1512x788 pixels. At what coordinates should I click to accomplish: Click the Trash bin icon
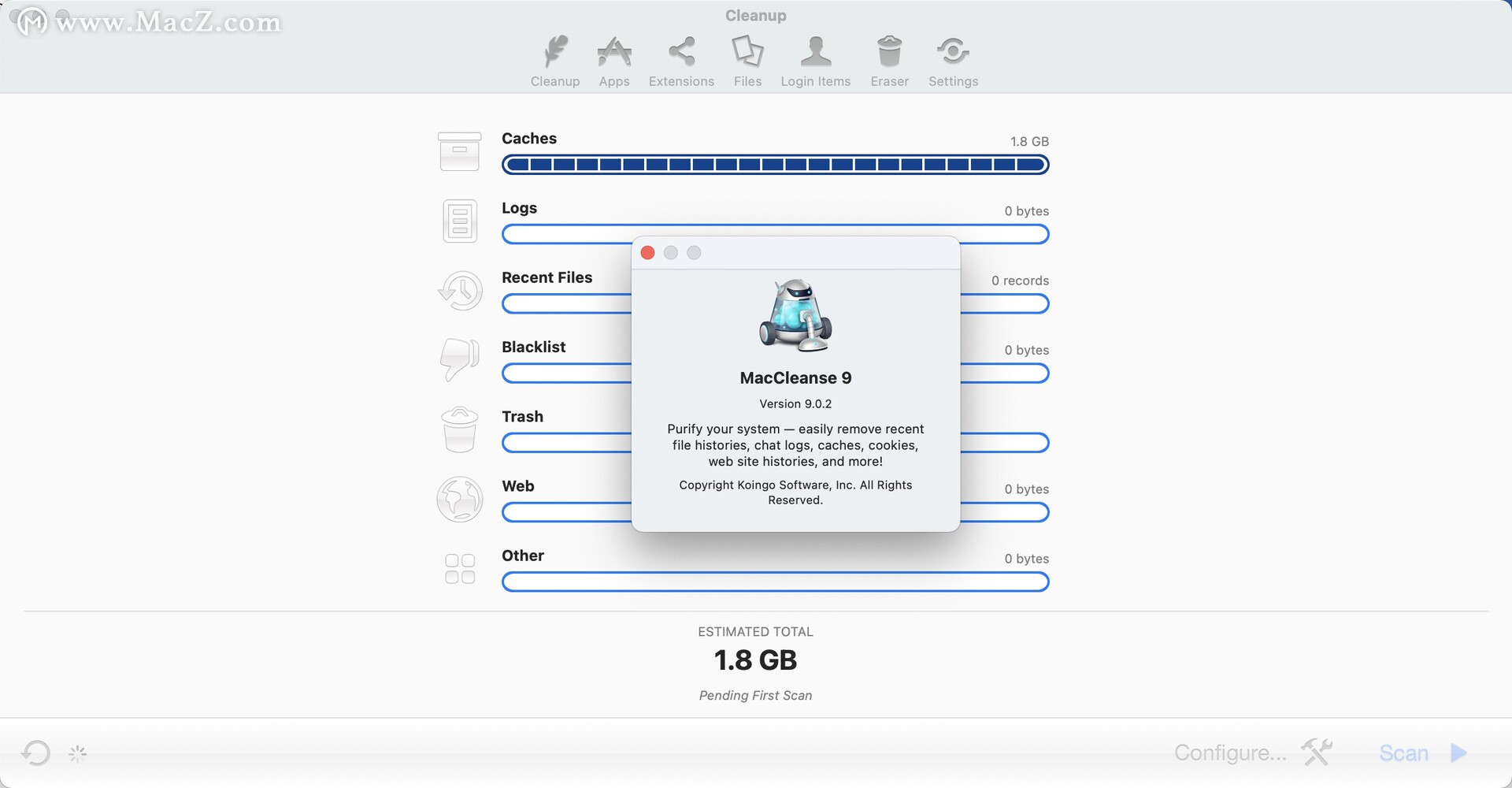460,429
